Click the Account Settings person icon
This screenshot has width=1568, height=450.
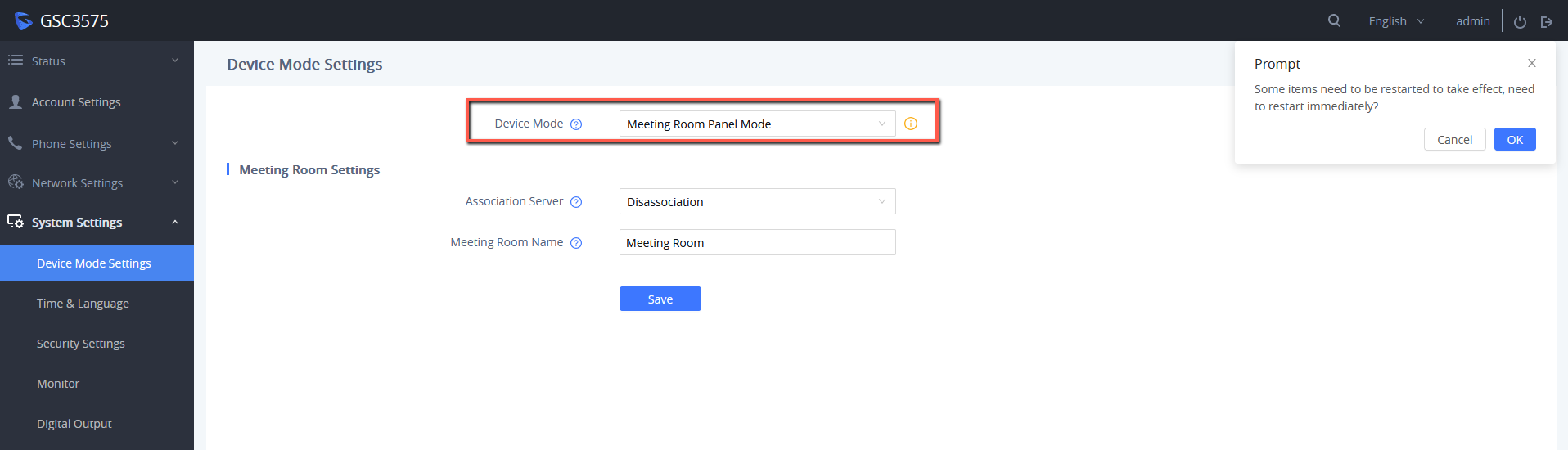click(x=16, y=101)
